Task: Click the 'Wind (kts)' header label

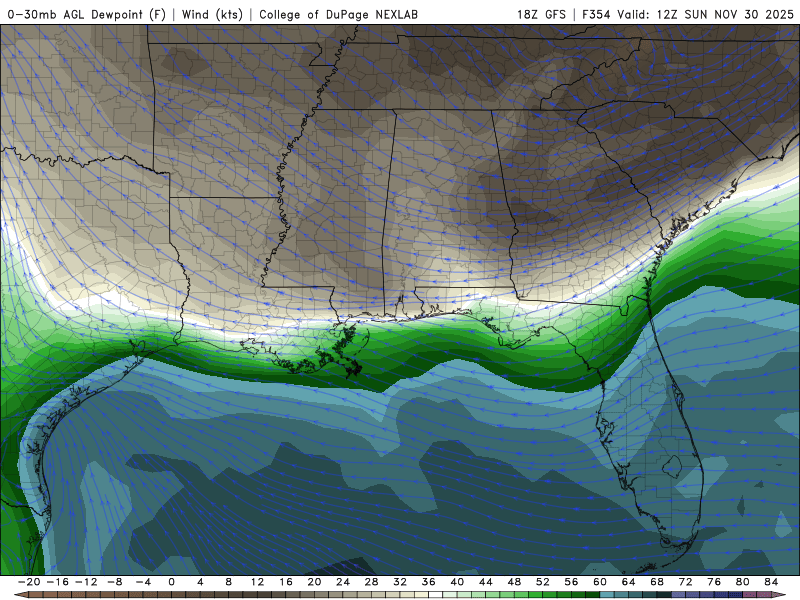Action: (212, 14)
